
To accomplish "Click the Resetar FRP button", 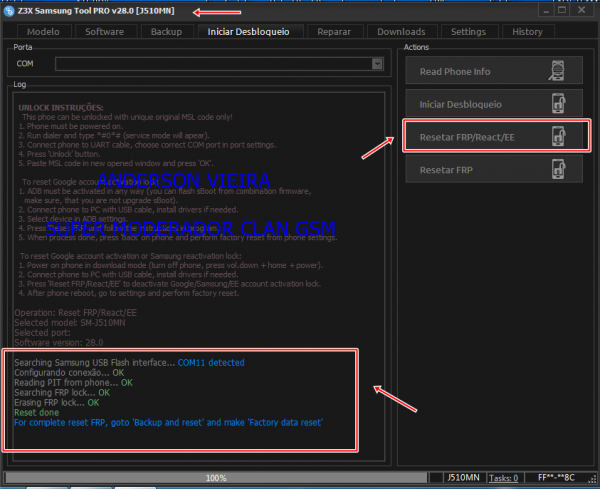I will pos(494,169).
